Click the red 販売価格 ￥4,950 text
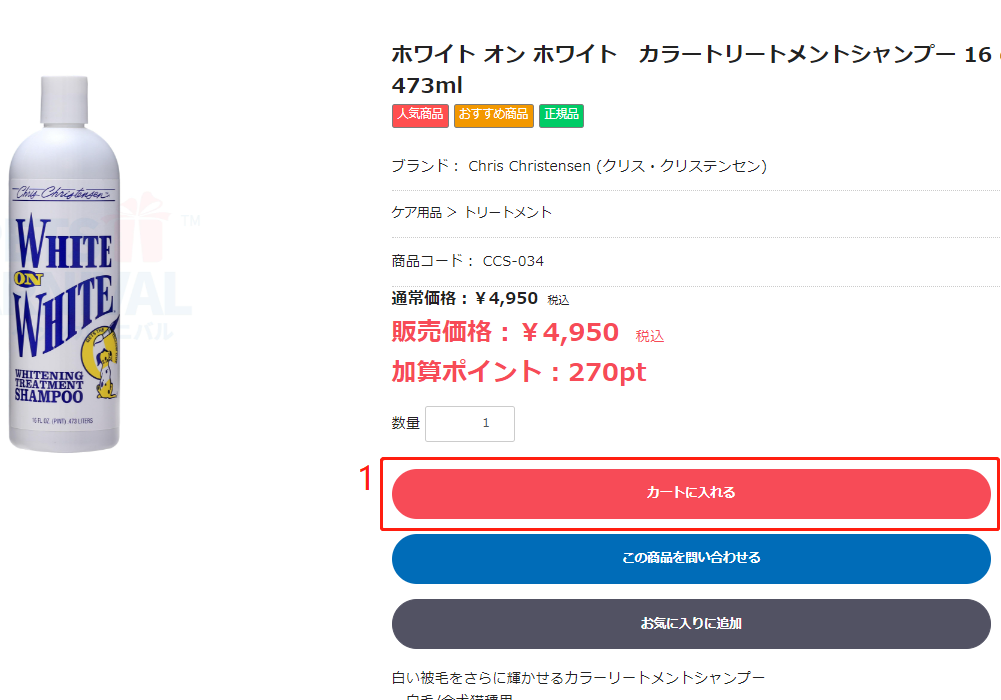Viewport: 1001px width, 700px height. click(505, 332)
